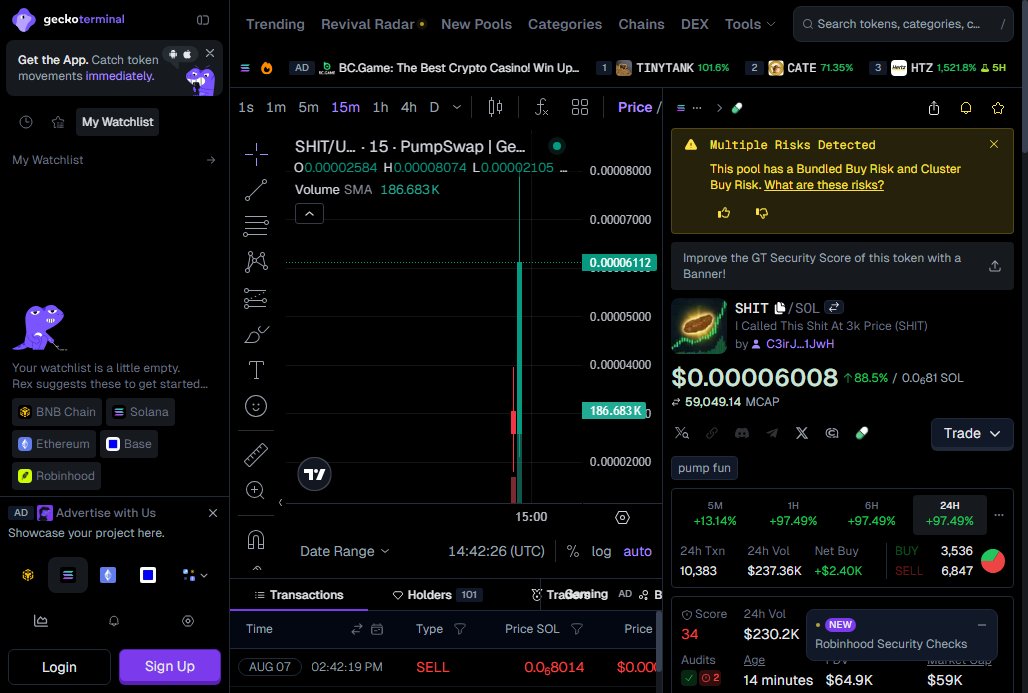Set a price alert bell icon

(966, 108)
